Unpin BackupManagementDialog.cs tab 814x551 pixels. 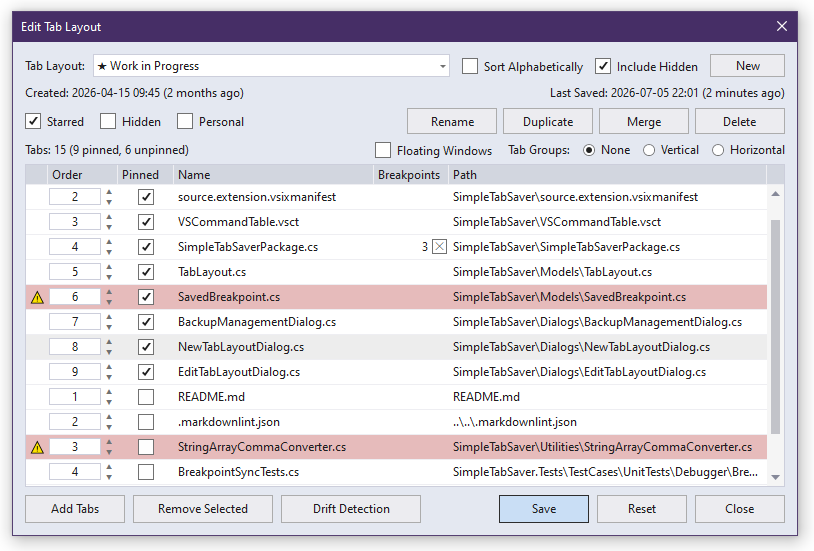(x=146, y=322)
